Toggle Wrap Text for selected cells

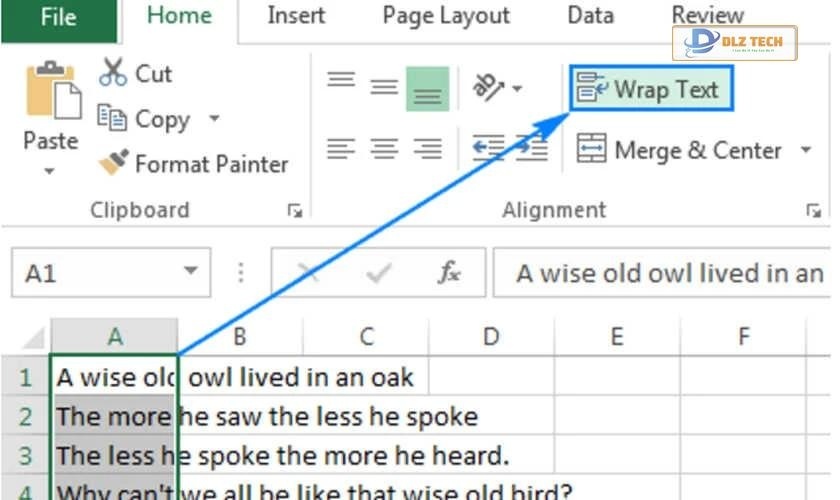[x=651, y=90]
